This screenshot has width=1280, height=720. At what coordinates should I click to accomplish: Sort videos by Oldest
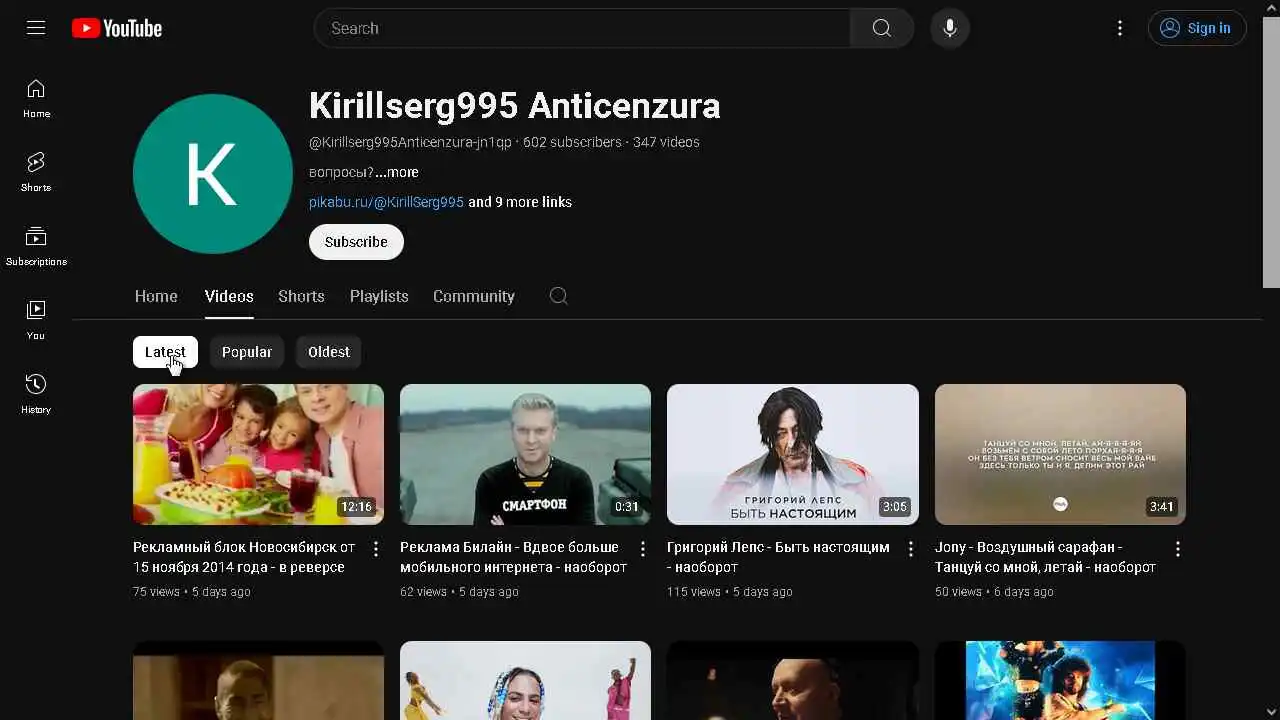329,352
